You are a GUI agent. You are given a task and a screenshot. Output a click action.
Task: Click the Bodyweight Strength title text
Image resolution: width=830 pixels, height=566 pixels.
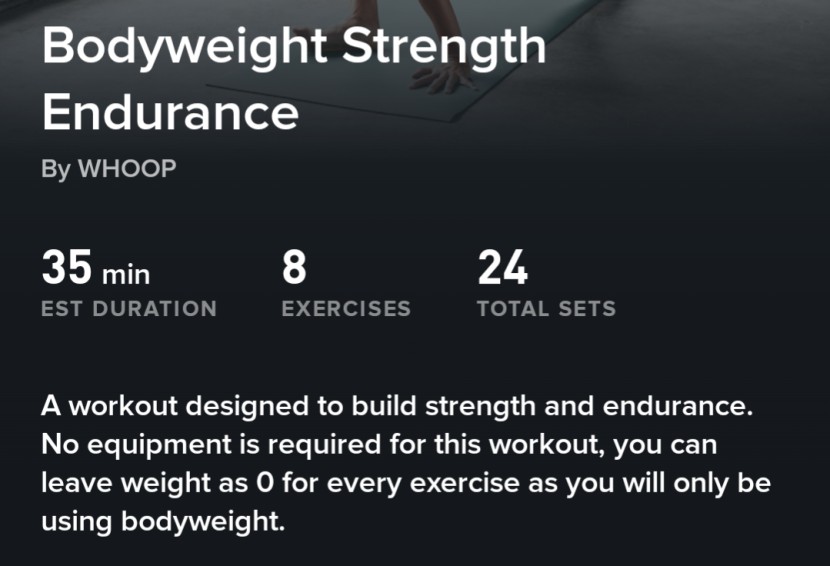tap(294, 48)
